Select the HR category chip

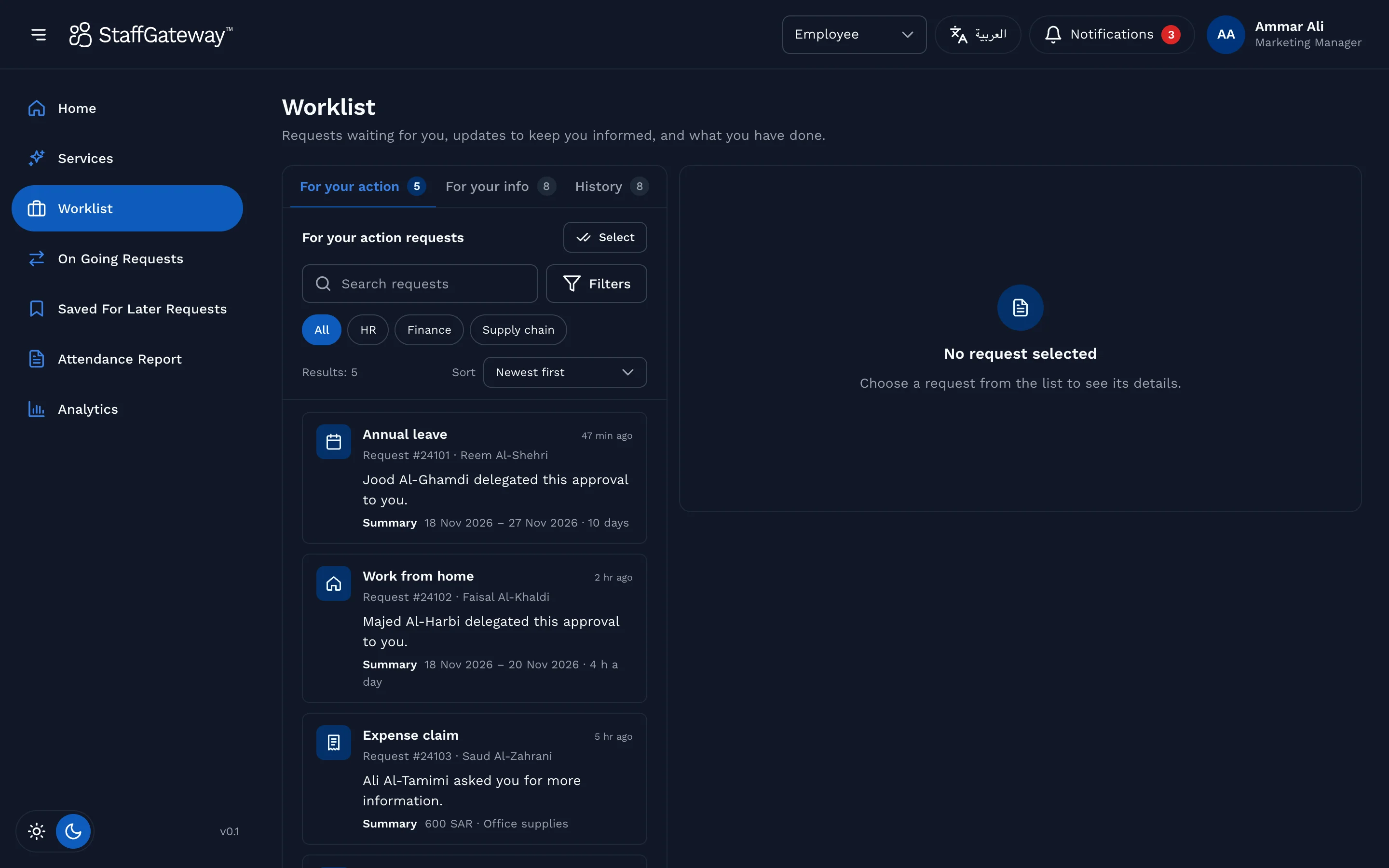368,330
